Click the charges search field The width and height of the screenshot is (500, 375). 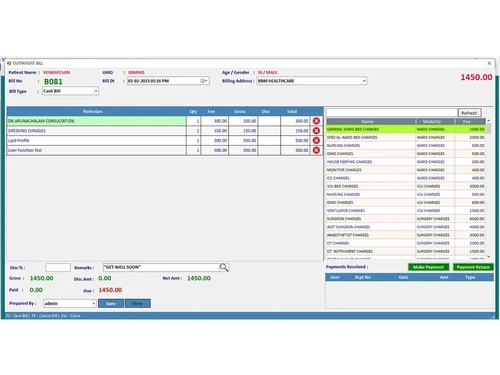392,113
